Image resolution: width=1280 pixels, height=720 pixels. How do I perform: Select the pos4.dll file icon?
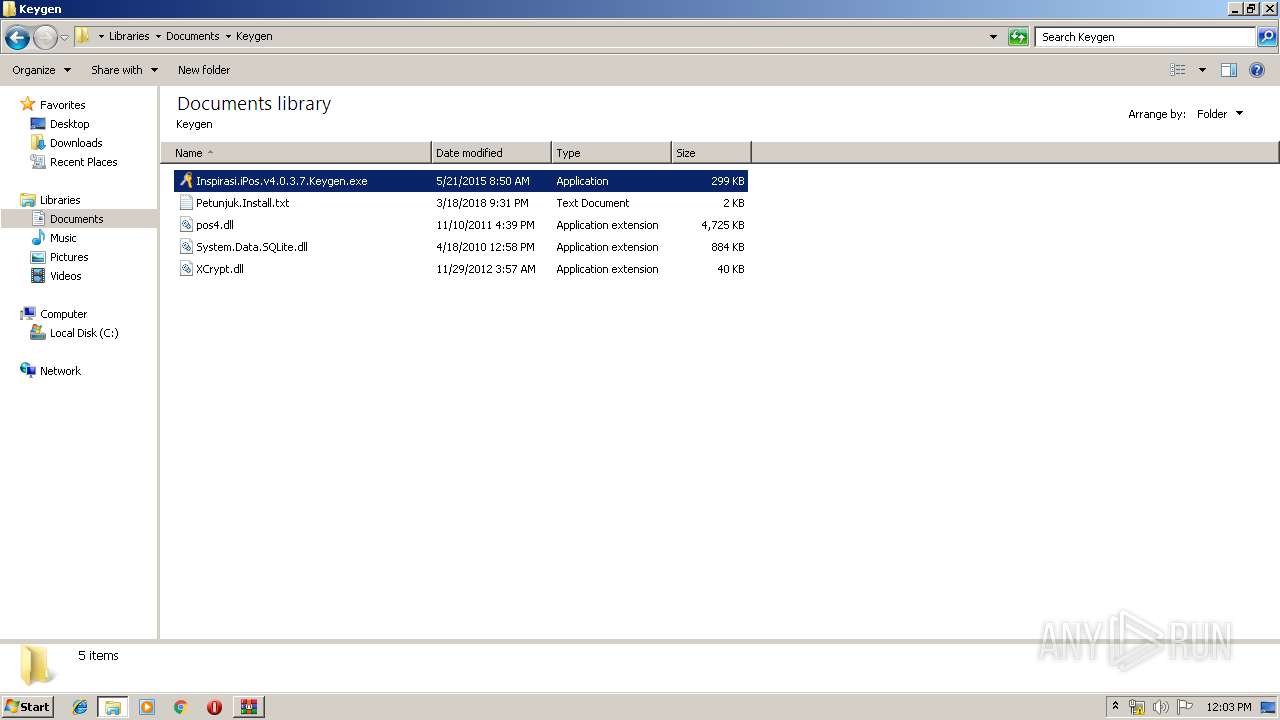186,225
